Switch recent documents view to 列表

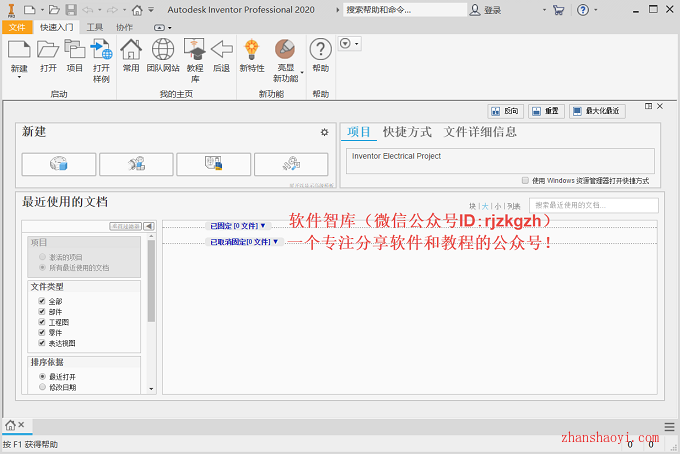513,206
